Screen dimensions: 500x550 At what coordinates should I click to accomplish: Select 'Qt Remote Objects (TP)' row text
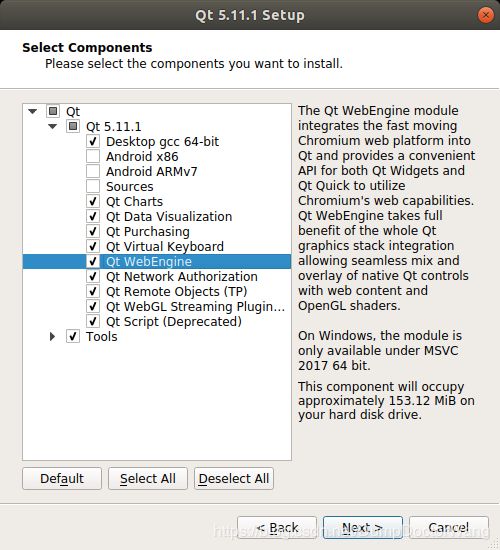[x=177, y=292]
